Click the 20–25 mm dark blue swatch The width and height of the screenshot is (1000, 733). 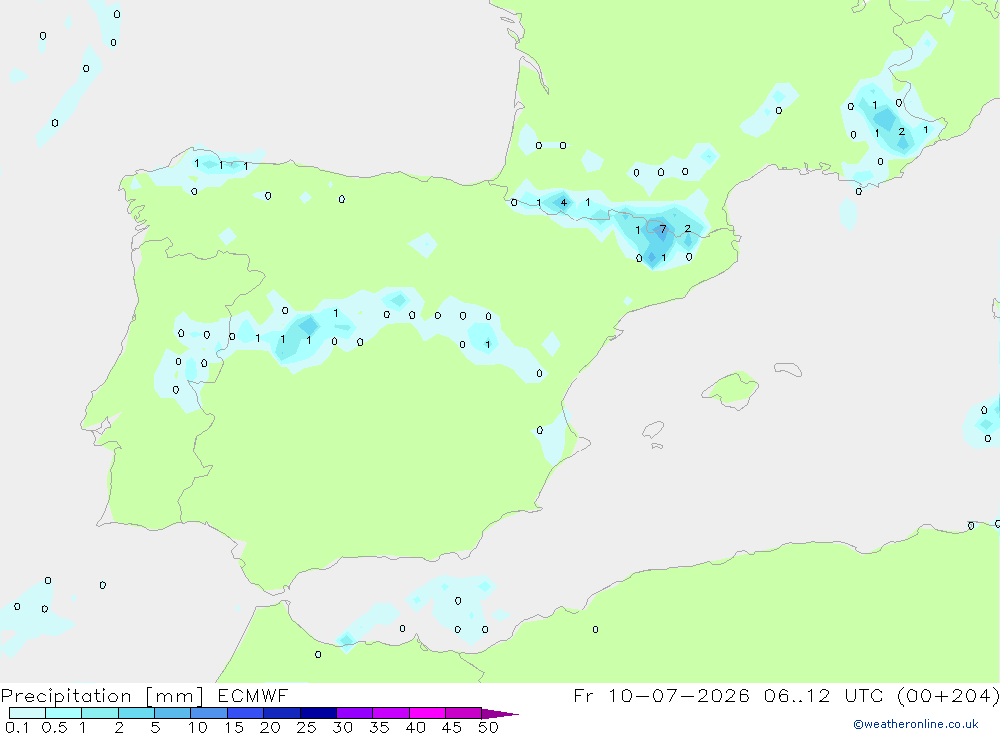282,713
